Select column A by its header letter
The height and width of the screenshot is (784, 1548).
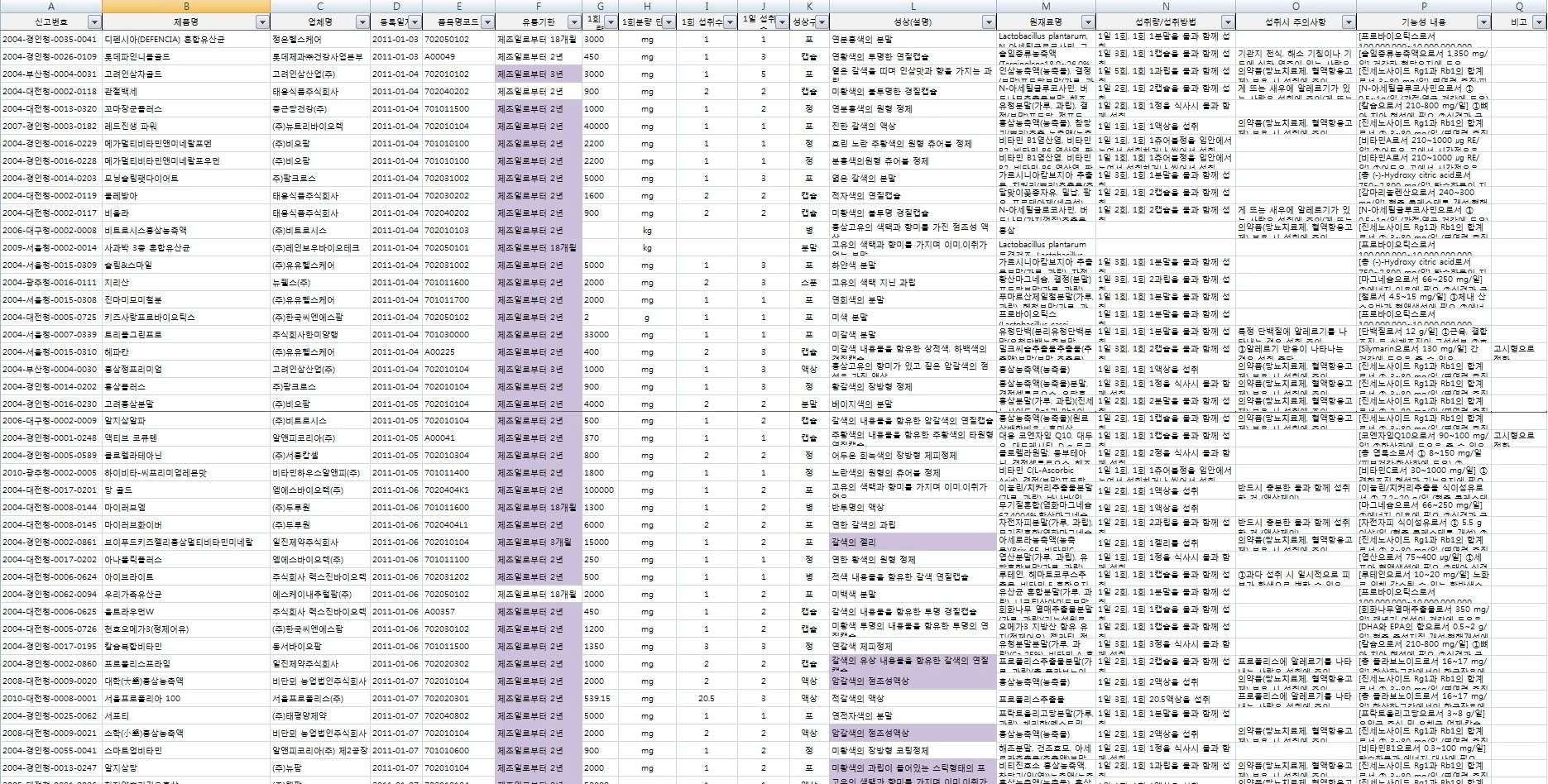pos(51,7)
